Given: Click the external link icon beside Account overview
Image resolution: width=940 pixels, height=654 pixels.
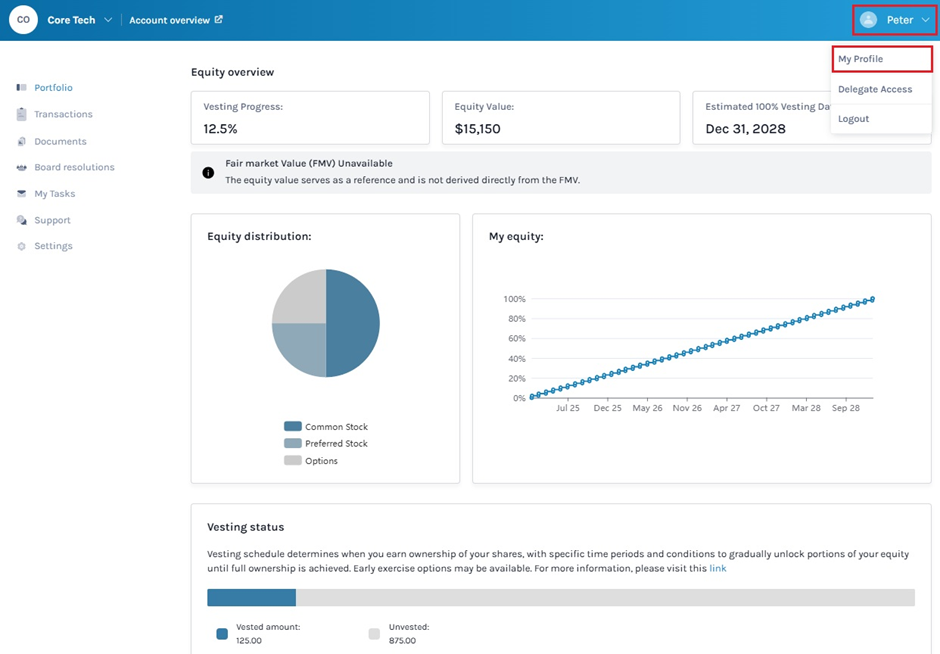Looking at the screenshot, I should click(219, 19).
